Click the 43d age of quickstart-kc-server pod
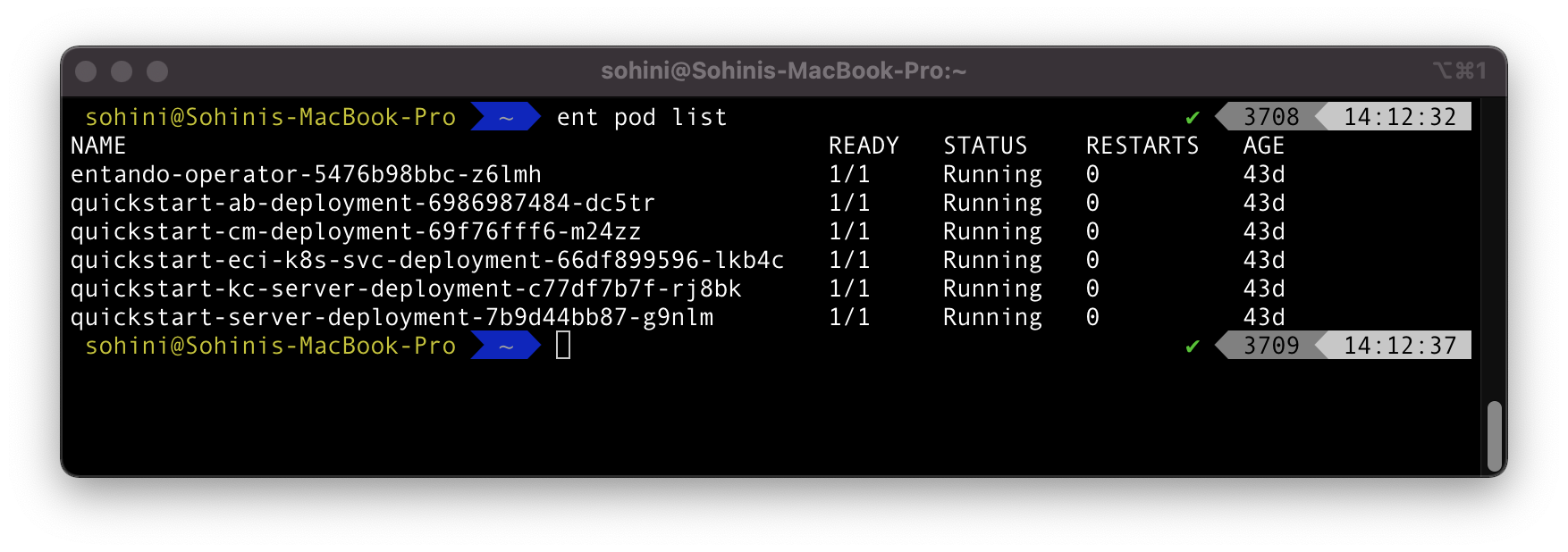1568x552 pixels. pyautogui.click(x=1264, y=289)
